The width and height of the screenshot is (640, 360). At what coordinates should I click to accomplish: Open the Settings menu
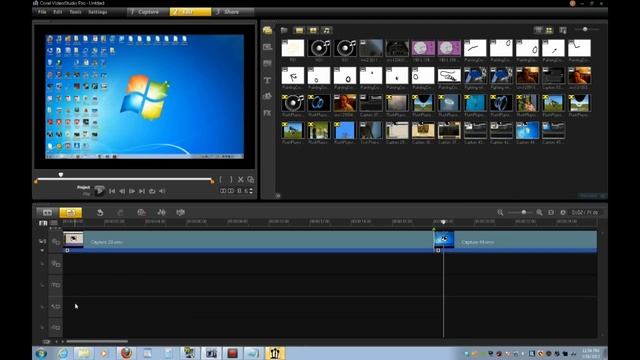pos(98,12)
